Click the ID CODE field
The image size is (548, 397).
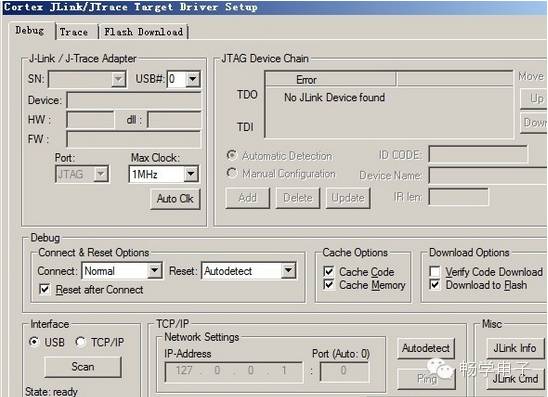(x=478, y=154)
